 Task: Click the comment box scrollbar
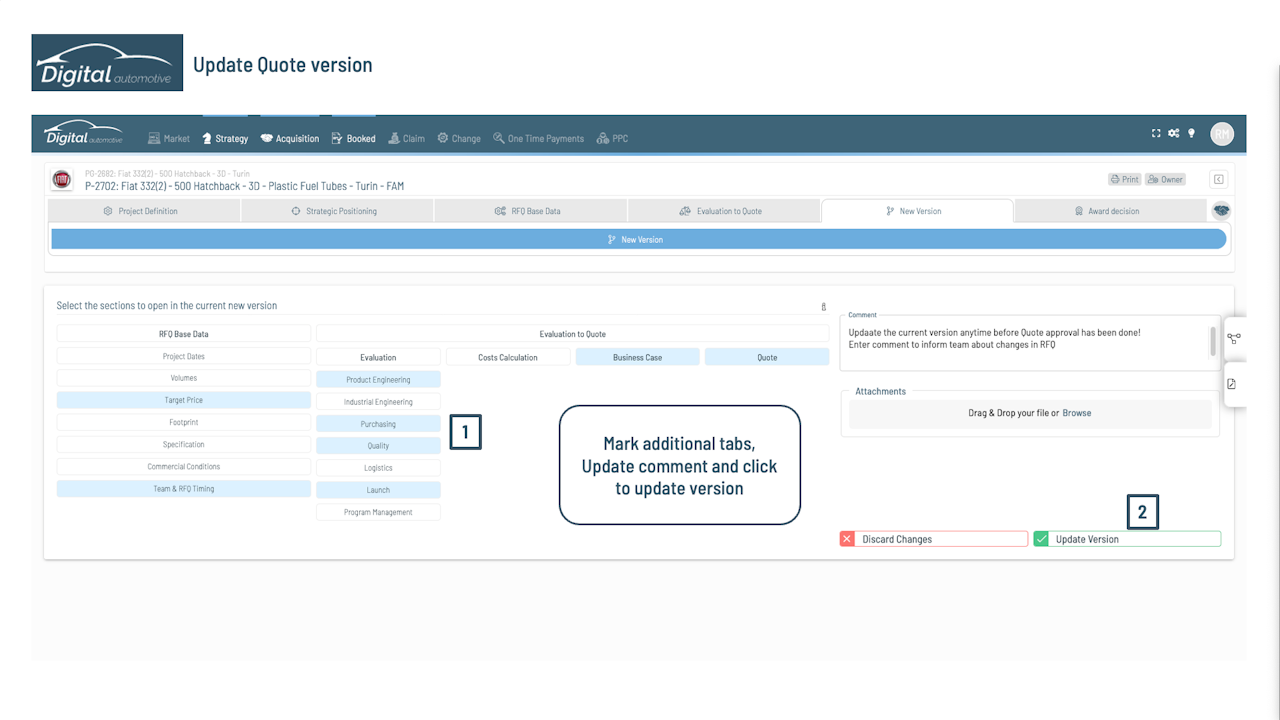1214,341
